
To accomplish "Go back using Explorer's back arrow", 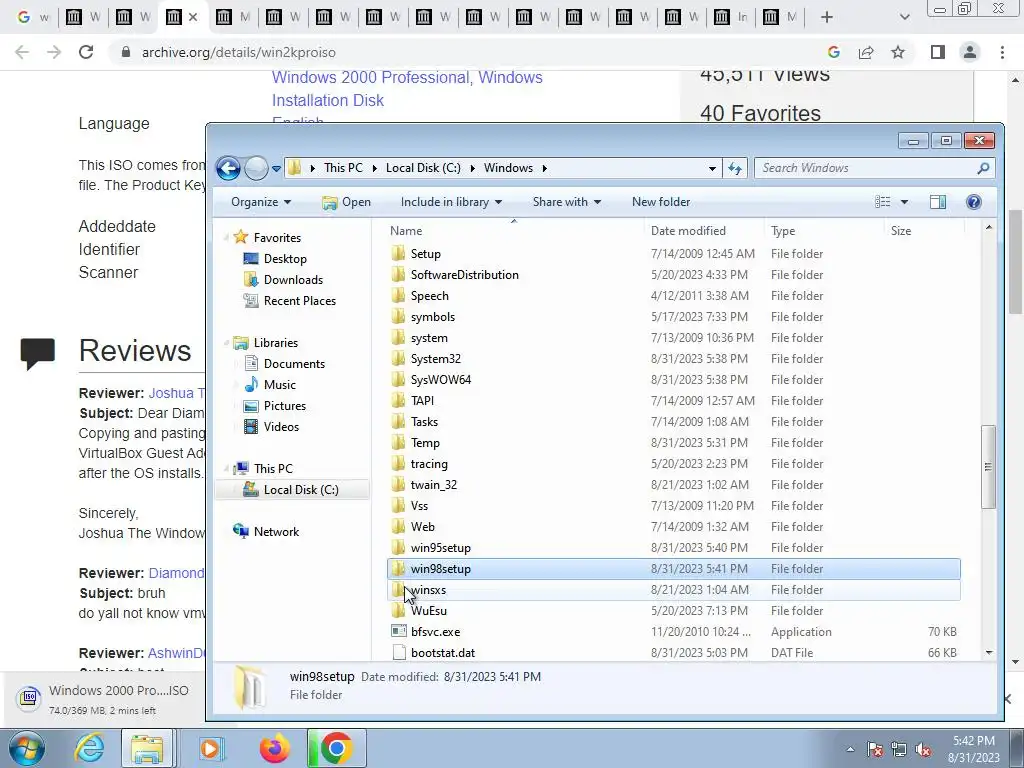I will coord(228,168).
